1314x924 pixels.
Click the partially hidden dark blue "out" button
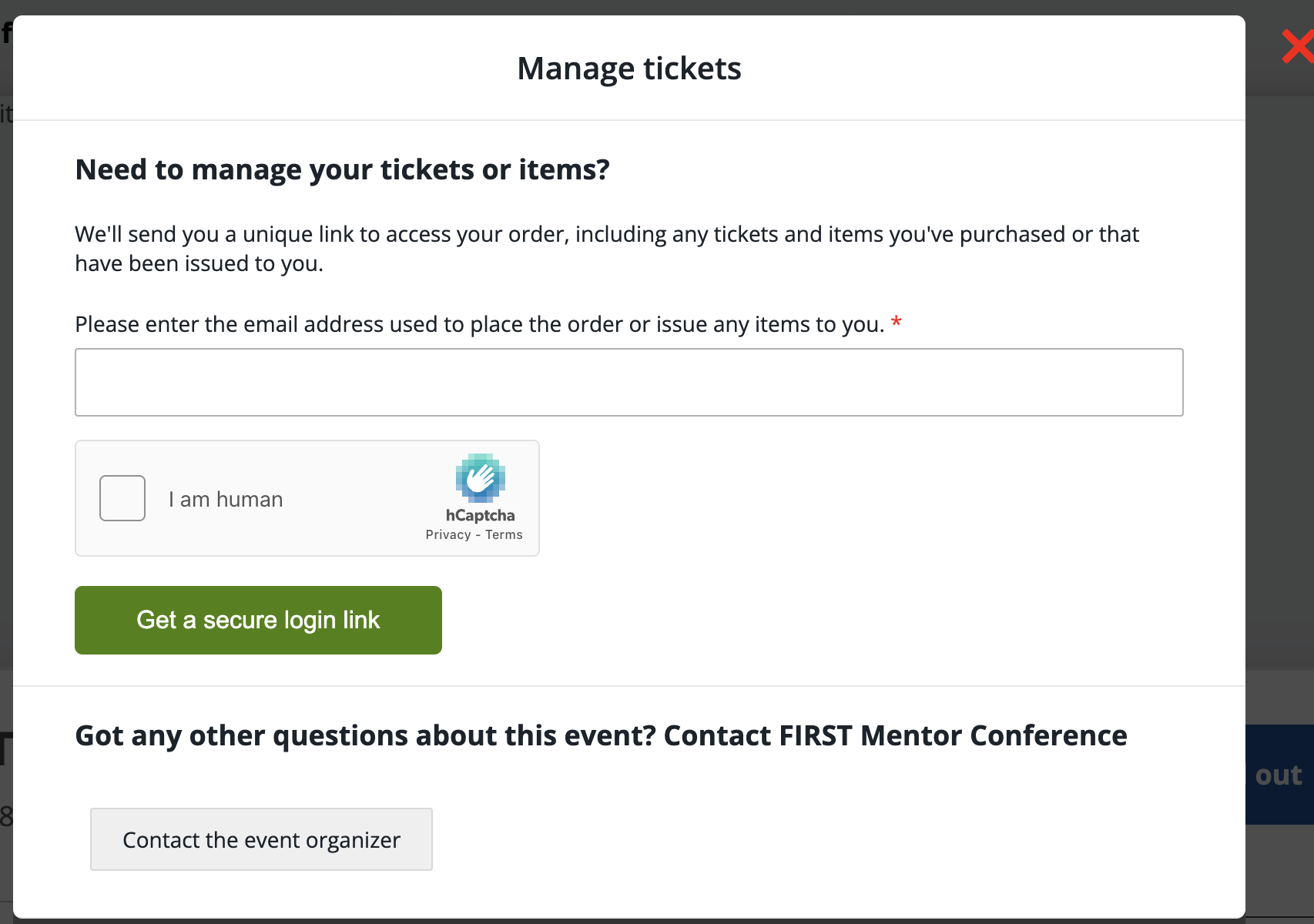(1279, 775)
